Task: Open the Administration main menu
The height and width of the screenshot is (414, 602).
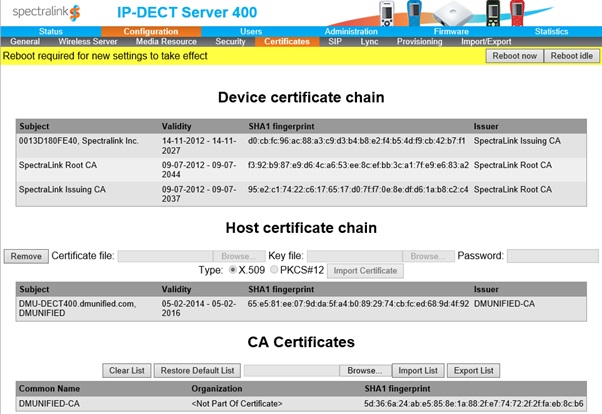Action: [351, 32]
